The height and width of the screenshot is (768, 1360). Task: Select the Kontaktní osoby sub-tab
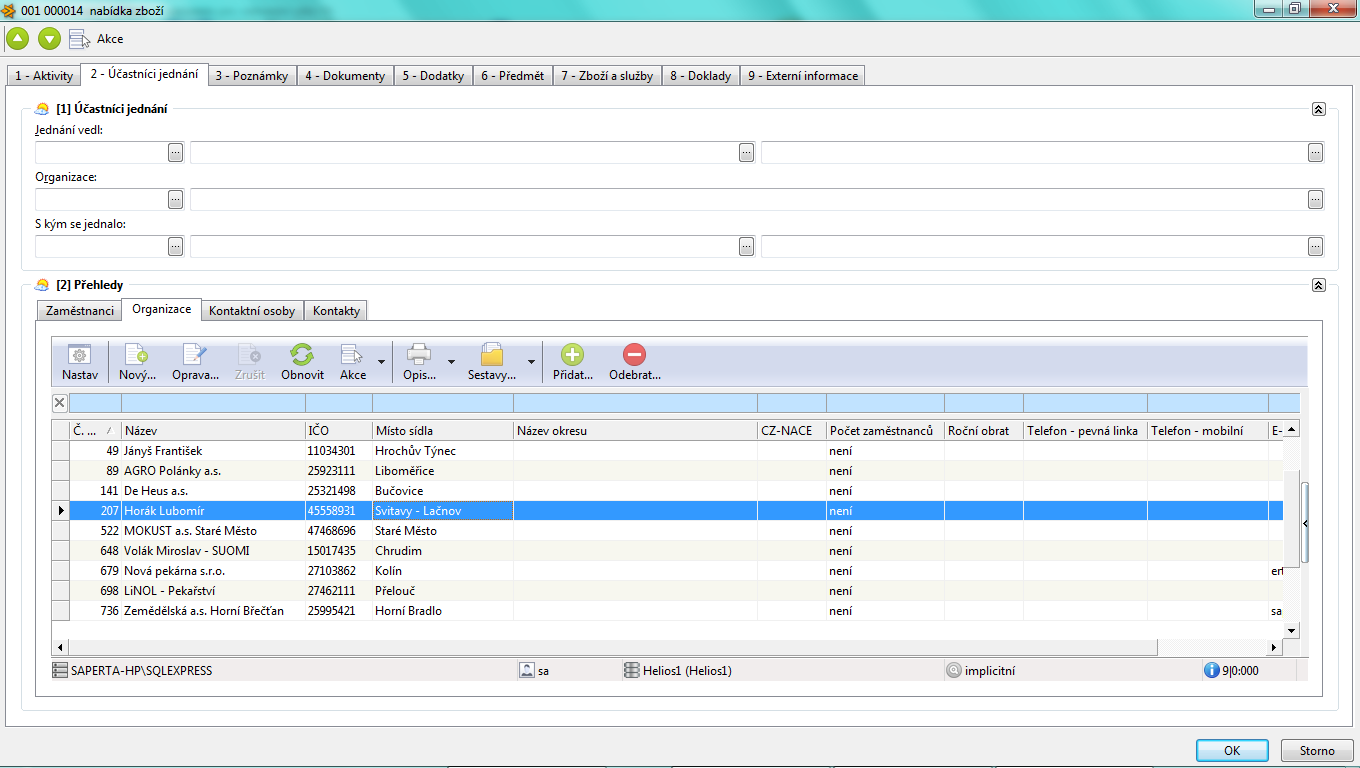(252, 311)
